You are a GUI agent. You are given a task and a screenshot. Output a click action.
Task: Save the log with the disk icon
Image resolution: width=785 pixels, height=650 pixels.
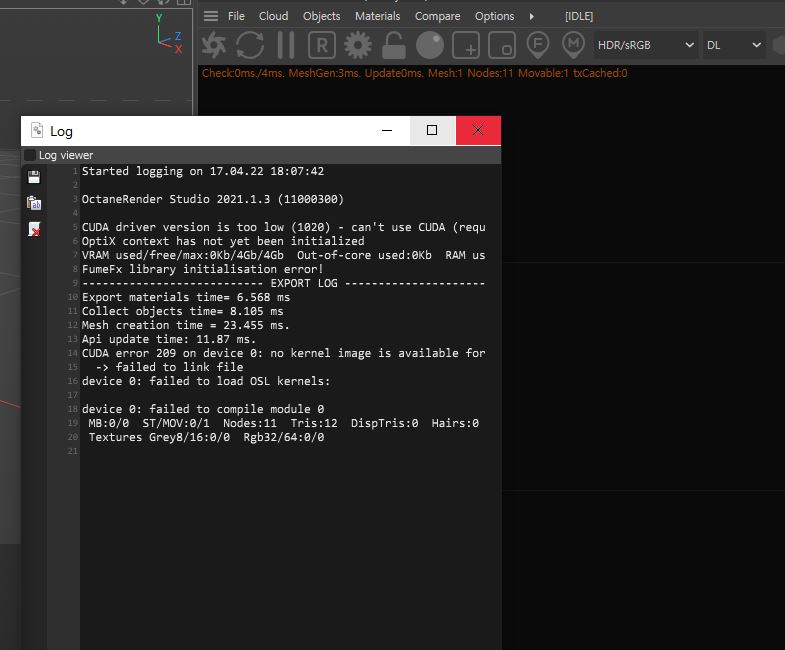pyautogui.click(x=34, y=177)
